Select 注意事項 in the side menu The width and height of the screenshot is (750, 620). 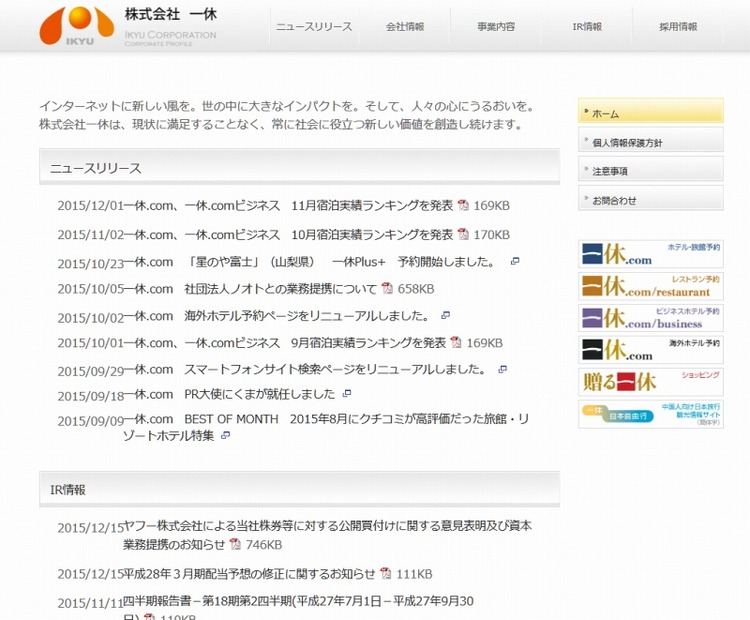651,169
